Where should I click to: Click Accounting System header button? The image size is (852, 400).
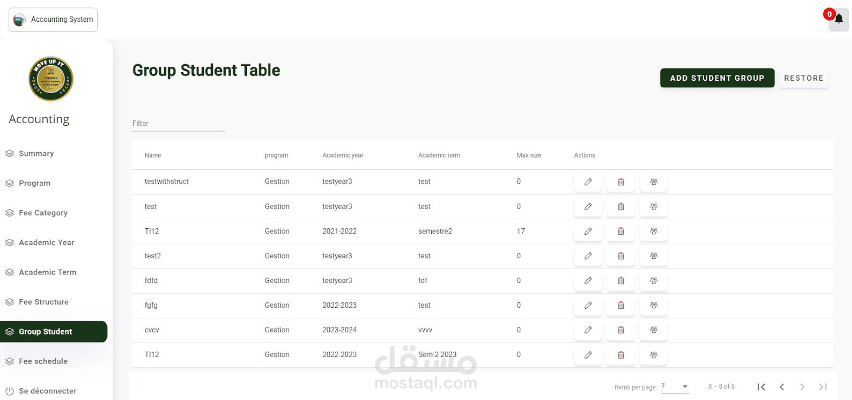[x=53, y=20]
